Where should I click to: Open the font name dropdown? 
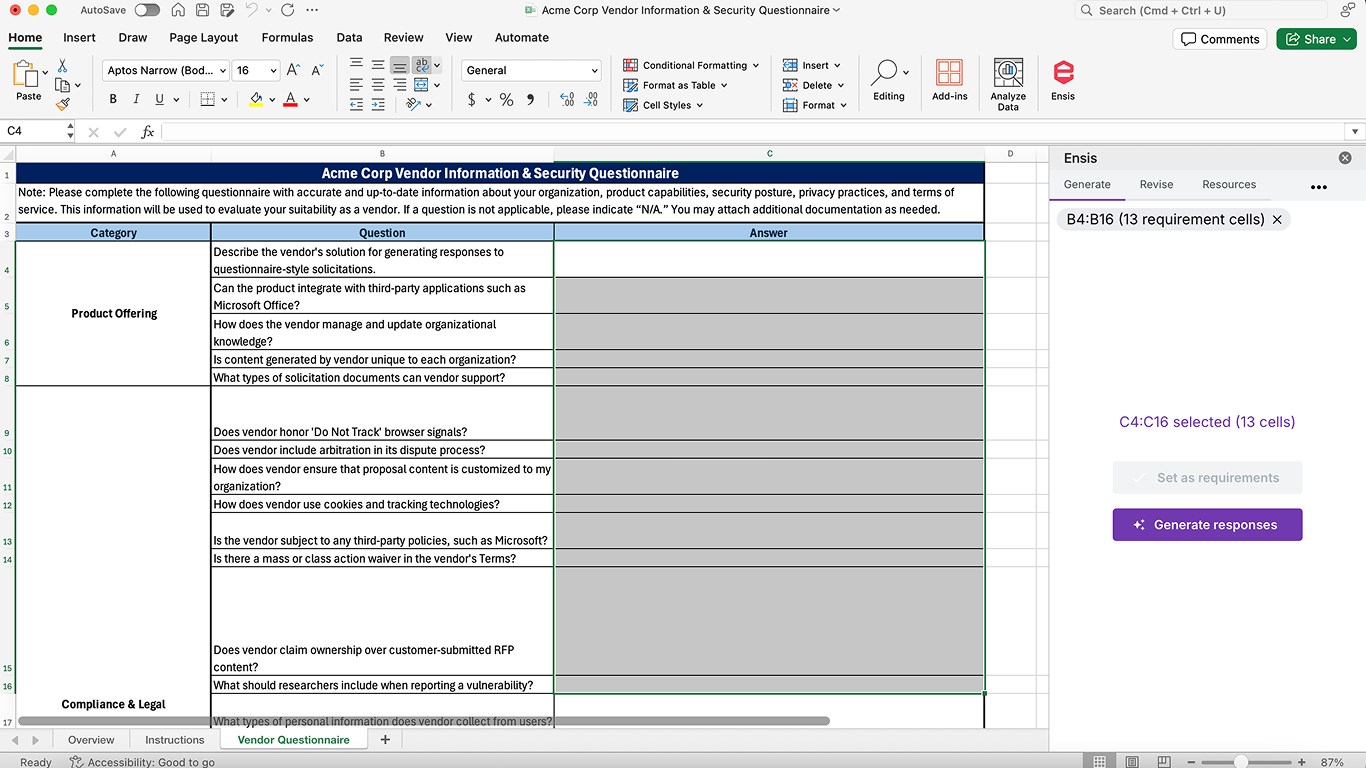point(223,70)
